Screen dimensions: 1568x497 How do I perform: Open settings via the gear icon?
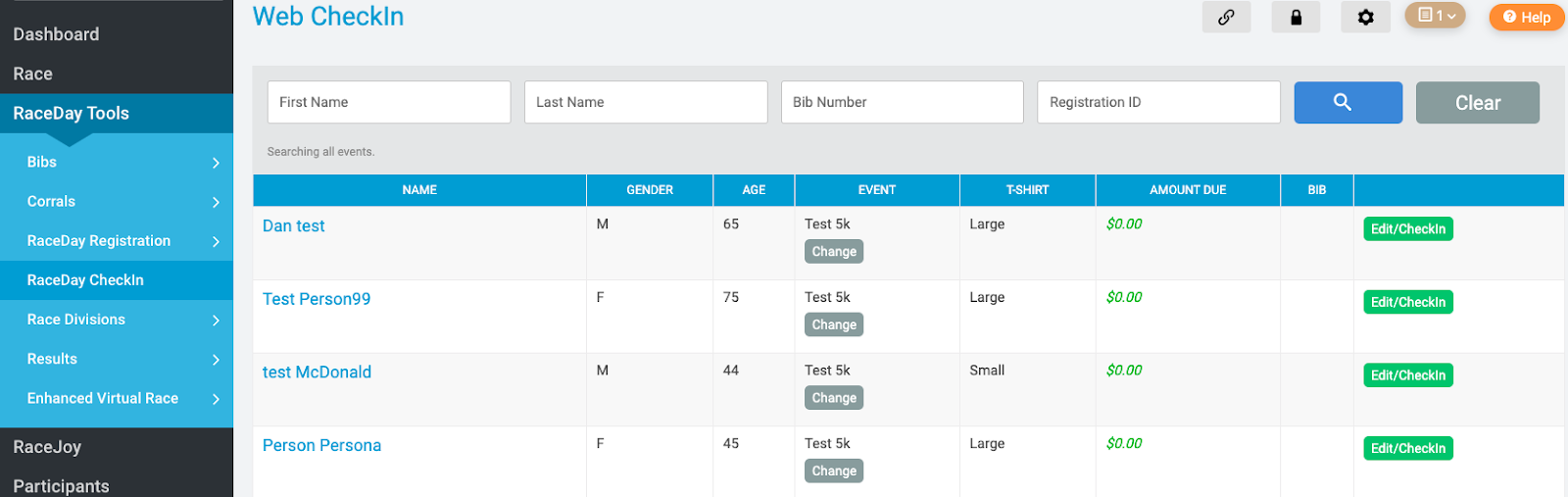(1365, 17)
